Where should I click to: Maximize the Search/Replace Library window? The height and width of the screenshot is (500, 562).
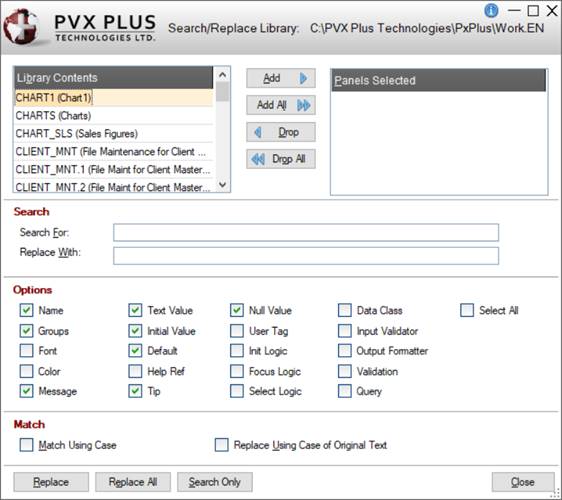click(x=533, y=11)
